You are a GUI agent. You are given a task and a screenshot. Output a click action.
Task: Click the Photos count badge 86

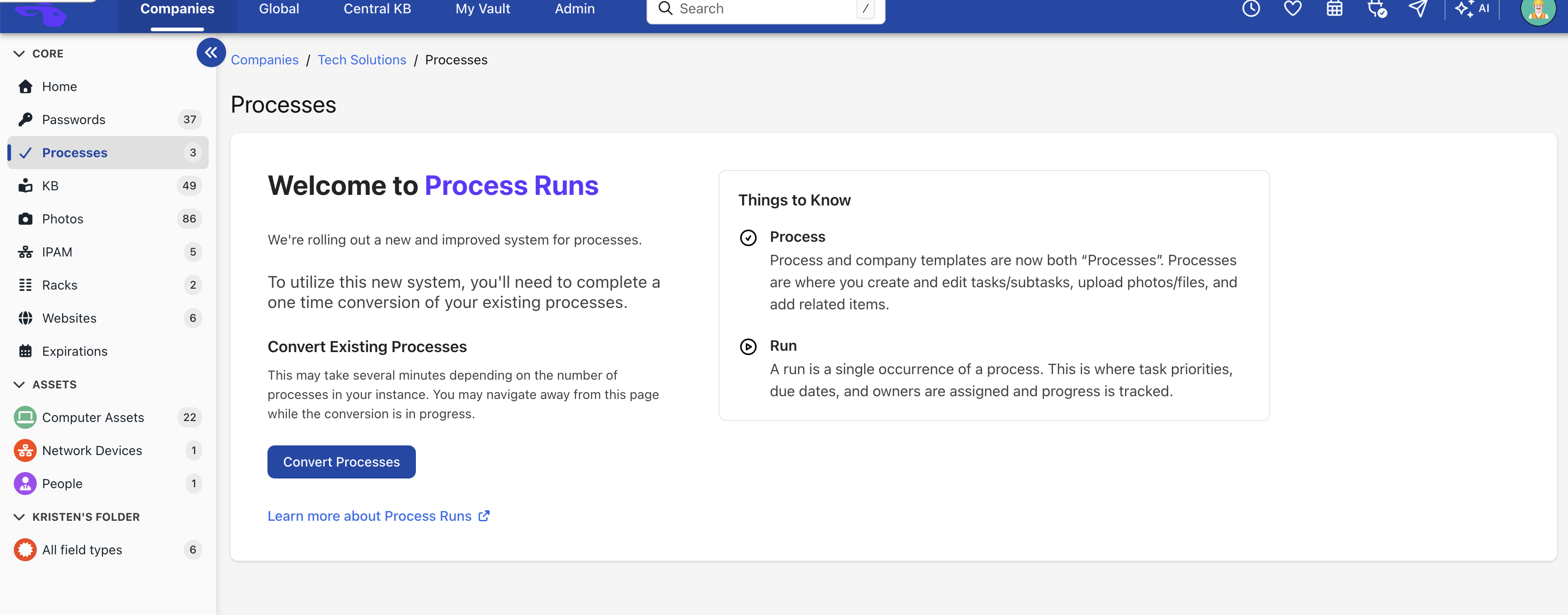click(189, 219)
